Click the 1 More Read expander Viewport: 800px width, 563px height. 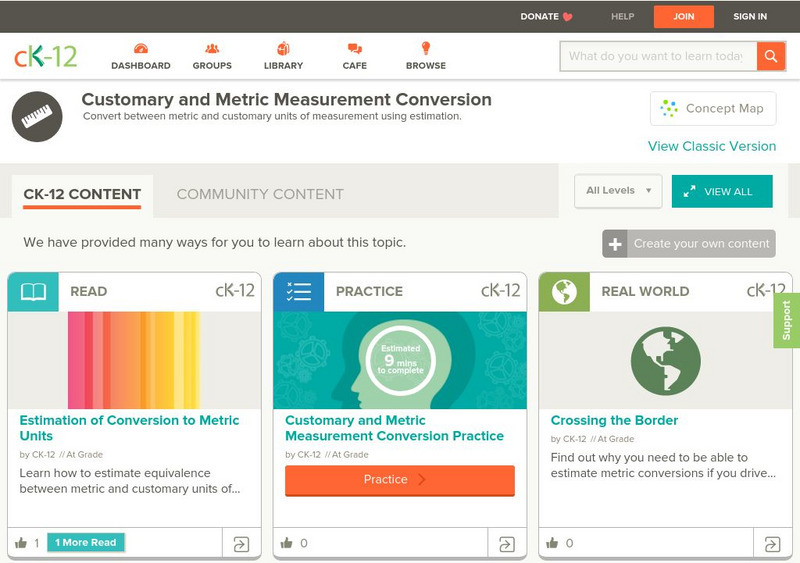(x=86, y=542)
